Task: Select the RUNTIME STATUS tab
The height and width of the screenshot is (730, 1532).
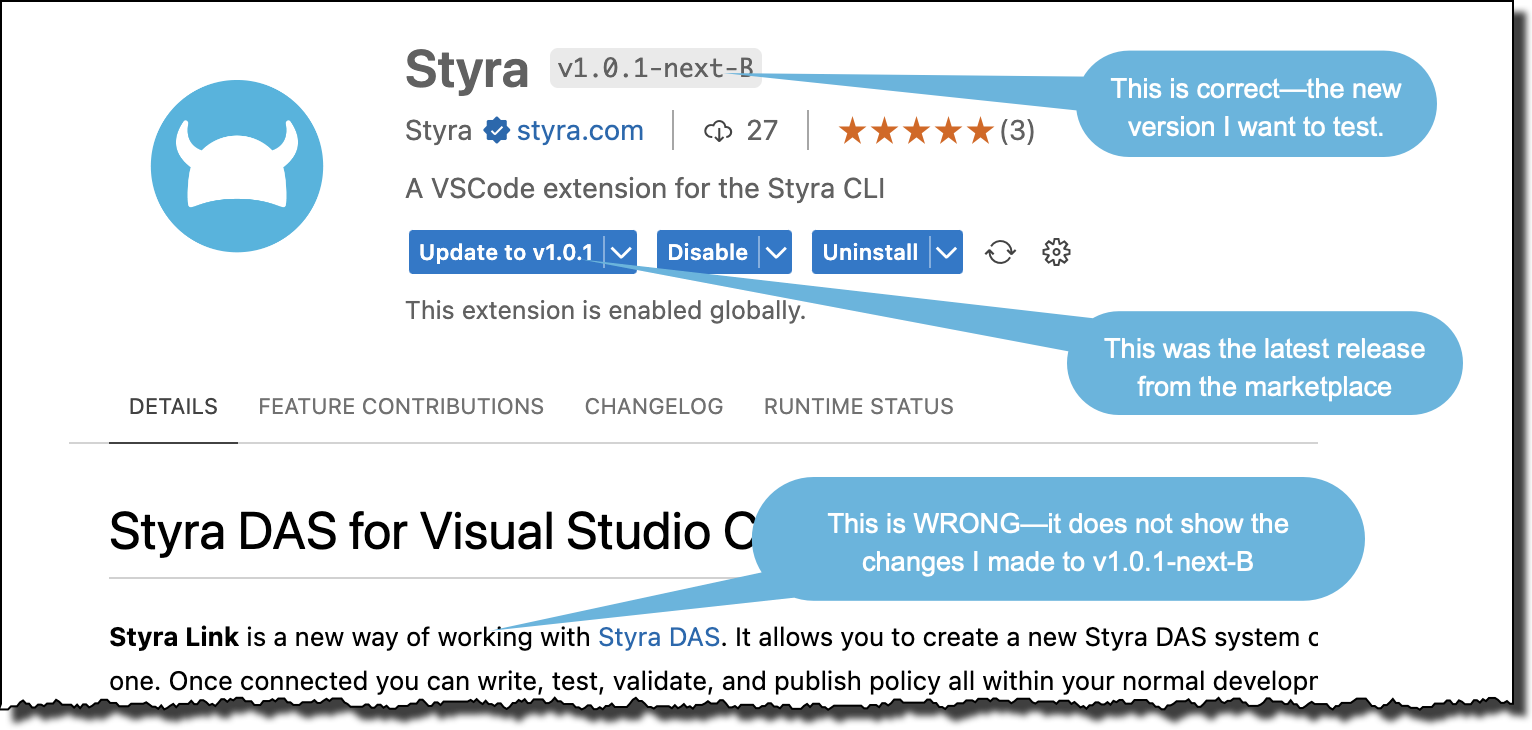Action: coord(859,406)
